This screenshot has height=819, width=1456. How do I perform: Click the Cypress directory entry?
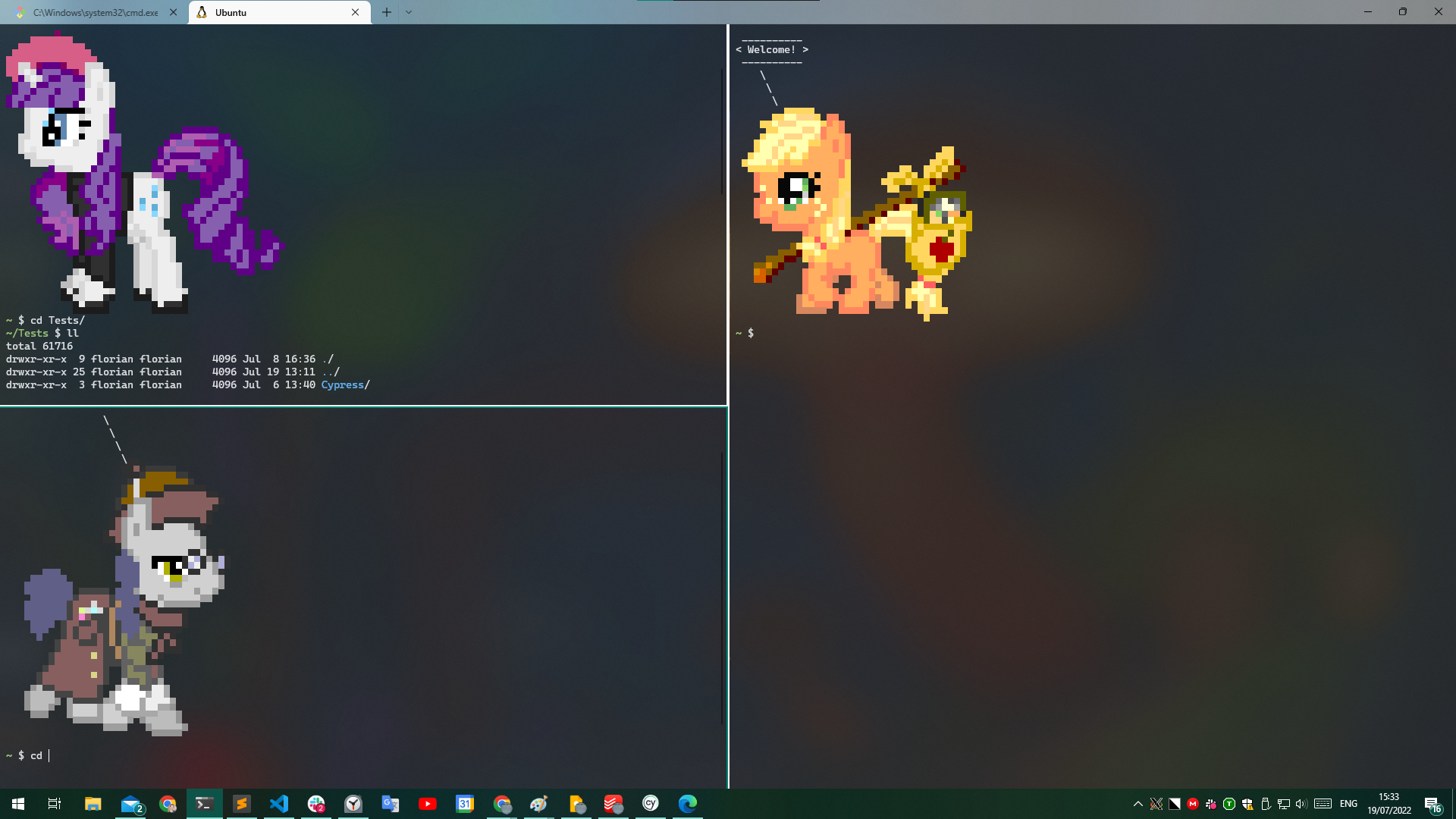pyautogui.click(x=342, y=384)
